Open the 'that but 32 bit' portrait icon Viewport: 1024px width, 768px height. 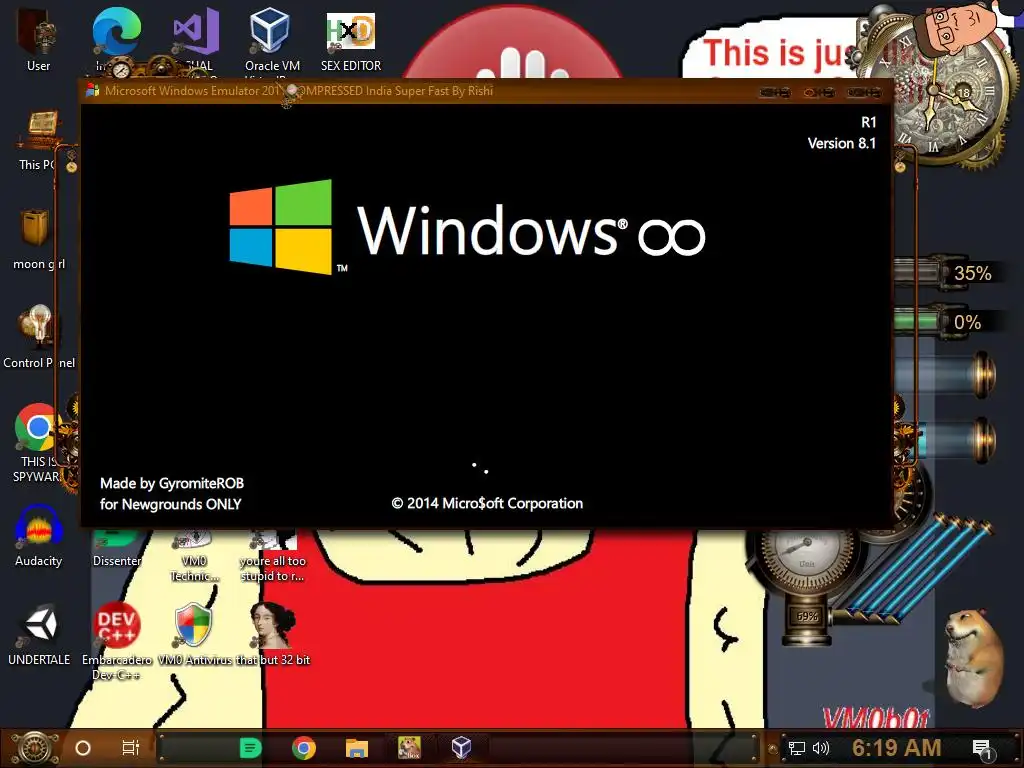click(x=273, y=633)
